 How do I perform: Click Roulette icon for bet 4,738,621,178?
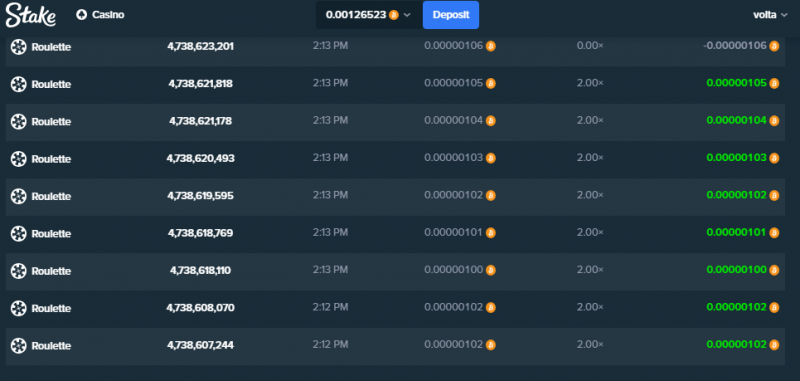(18, 121)
